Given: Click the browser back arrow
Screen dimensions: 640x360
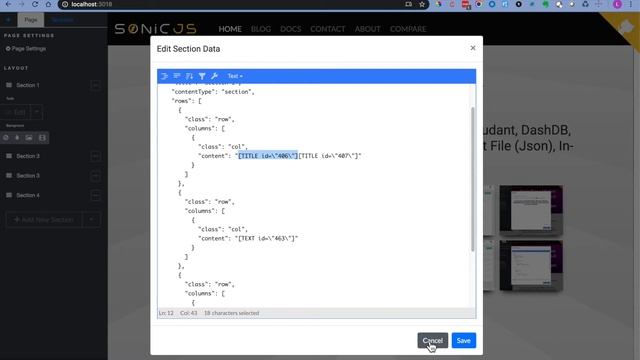Looking at the screenshot, I should pos(8,4).
